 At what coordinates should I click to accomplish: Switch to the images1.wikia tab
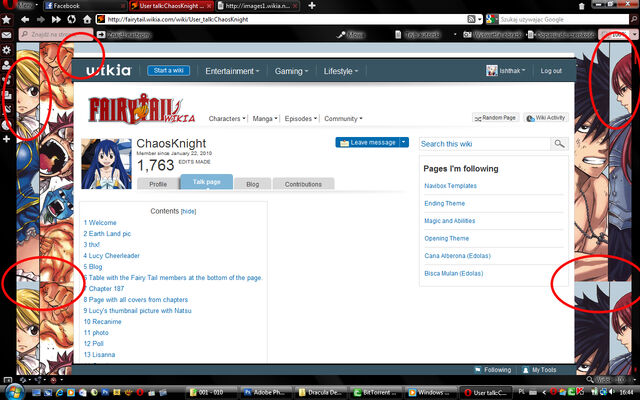(x=258, y=6)
